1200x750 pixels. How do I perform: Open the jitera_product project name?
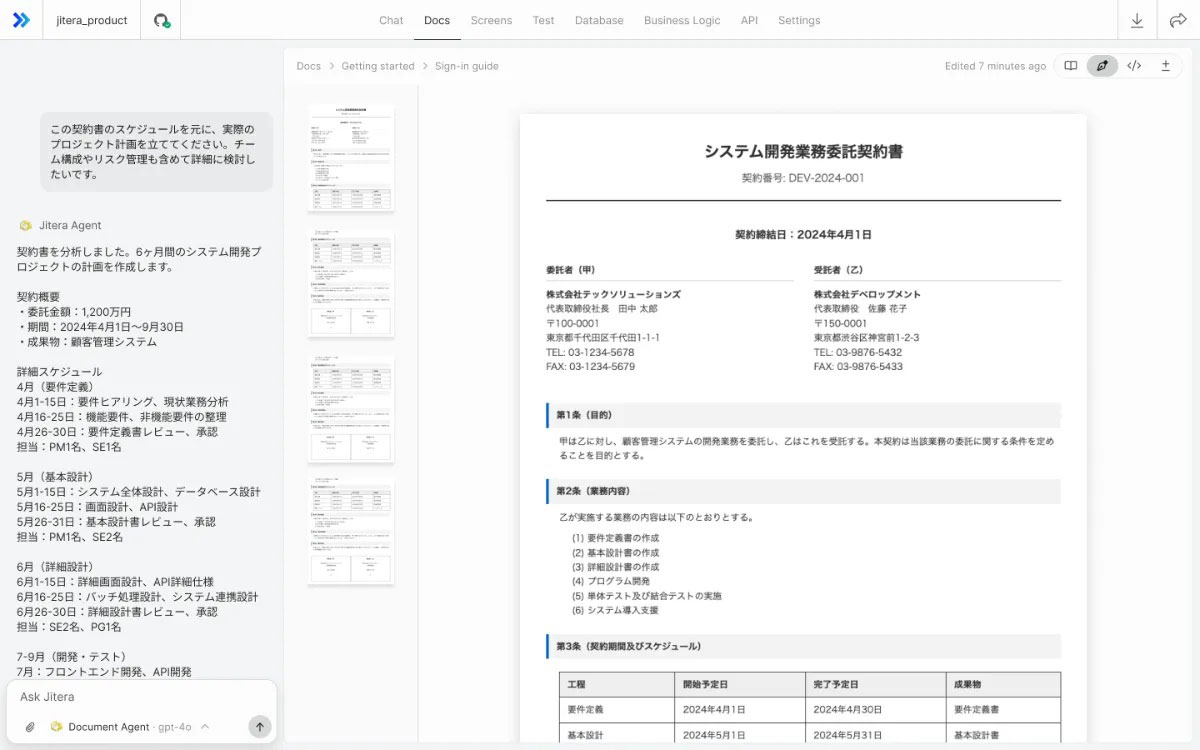[92, 20]
